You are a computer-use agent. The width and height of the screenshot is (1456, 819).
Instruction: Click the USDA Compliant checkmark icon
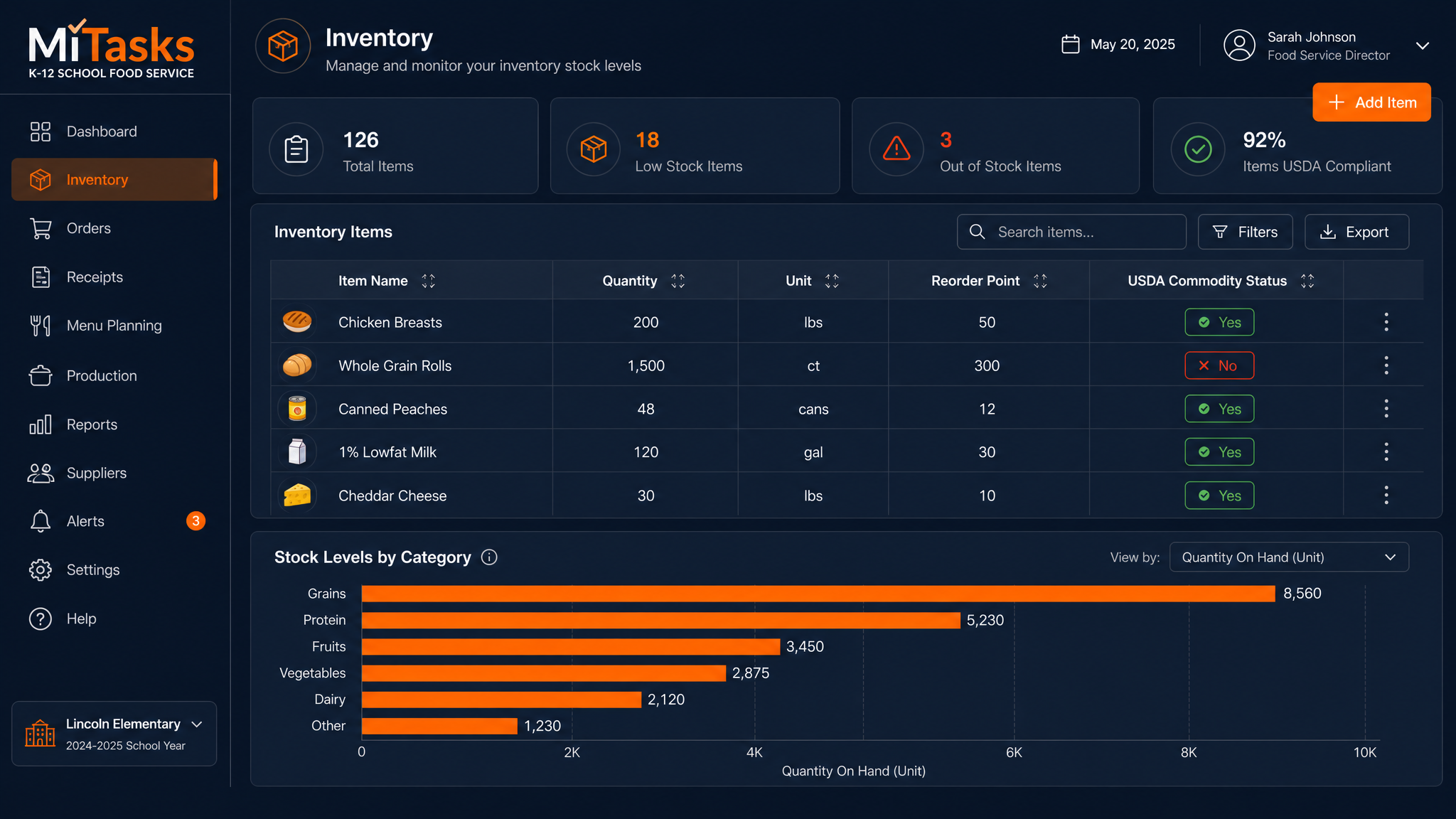point(1199,149)
